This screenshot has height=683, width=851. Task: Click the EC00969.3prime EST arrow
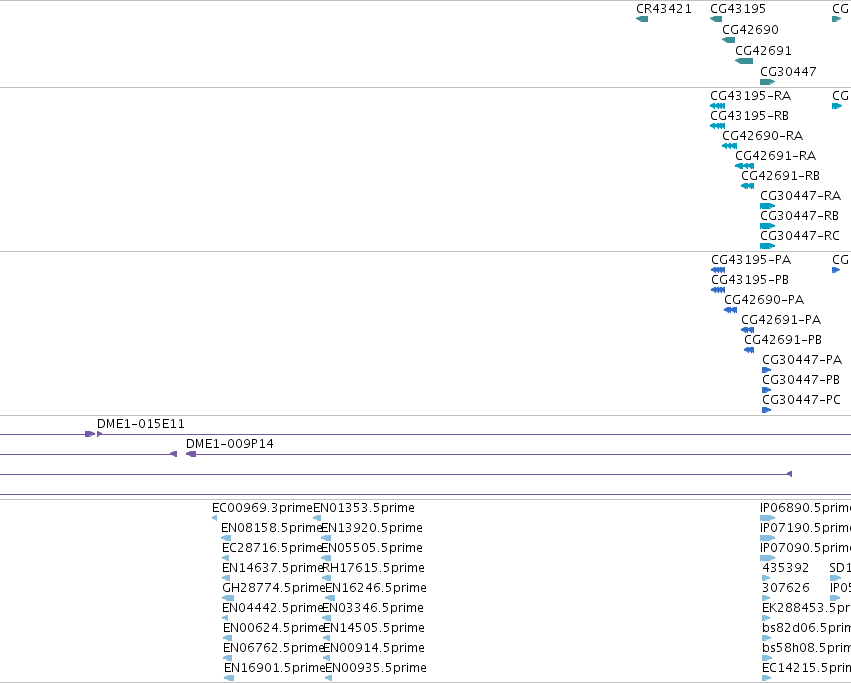pyautogui.click(x=214, y=518)
